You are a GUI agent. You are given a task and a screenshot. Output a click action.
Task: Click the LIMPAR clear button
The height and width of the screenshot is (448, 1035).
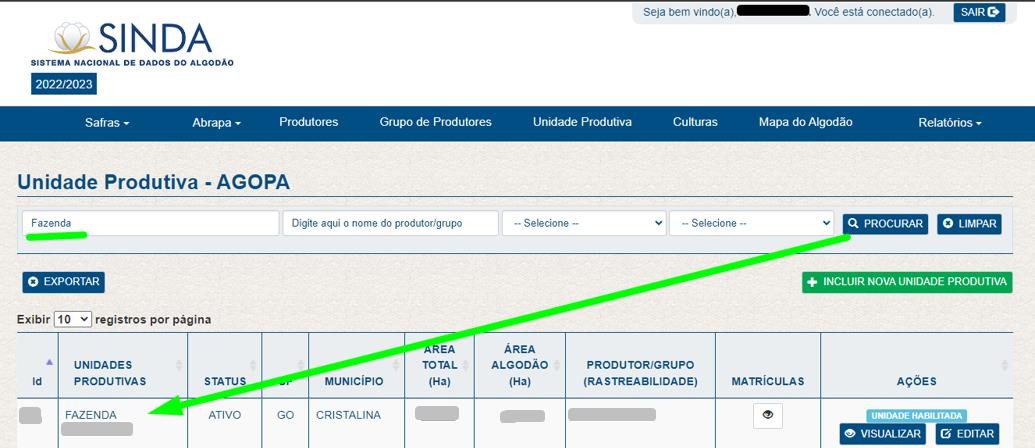click(968, 224)
